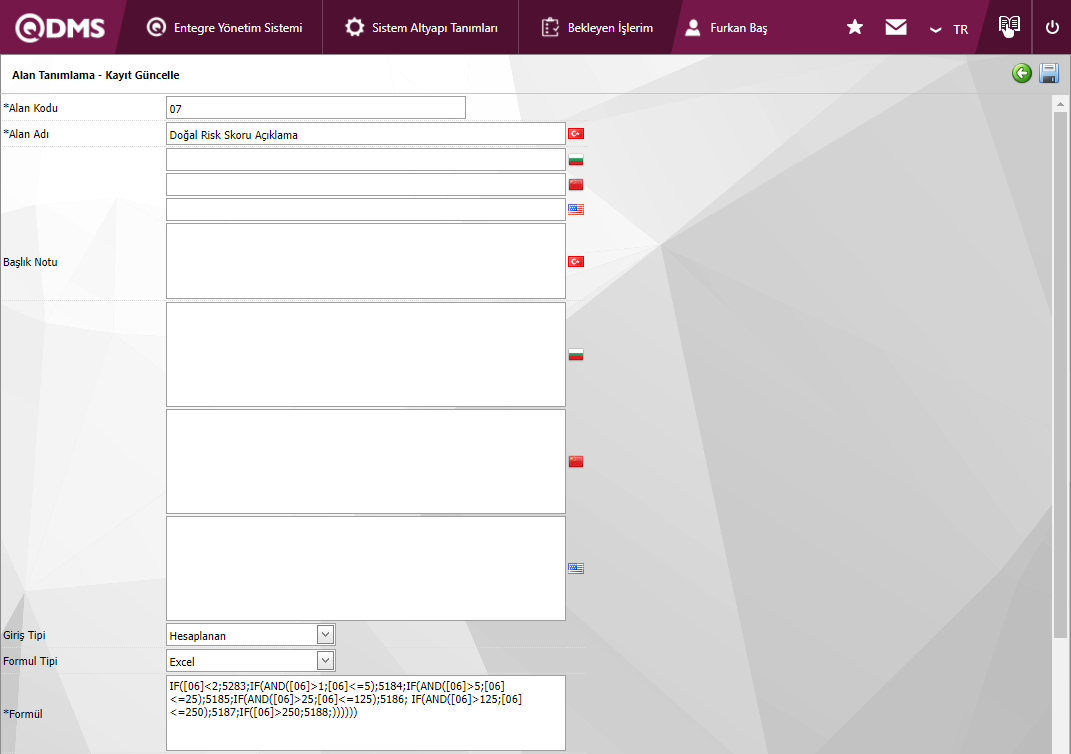This screenshot has height=754, width=1071.
Task: Save the record with the floppy disk icon
Action: (1049, 73)
